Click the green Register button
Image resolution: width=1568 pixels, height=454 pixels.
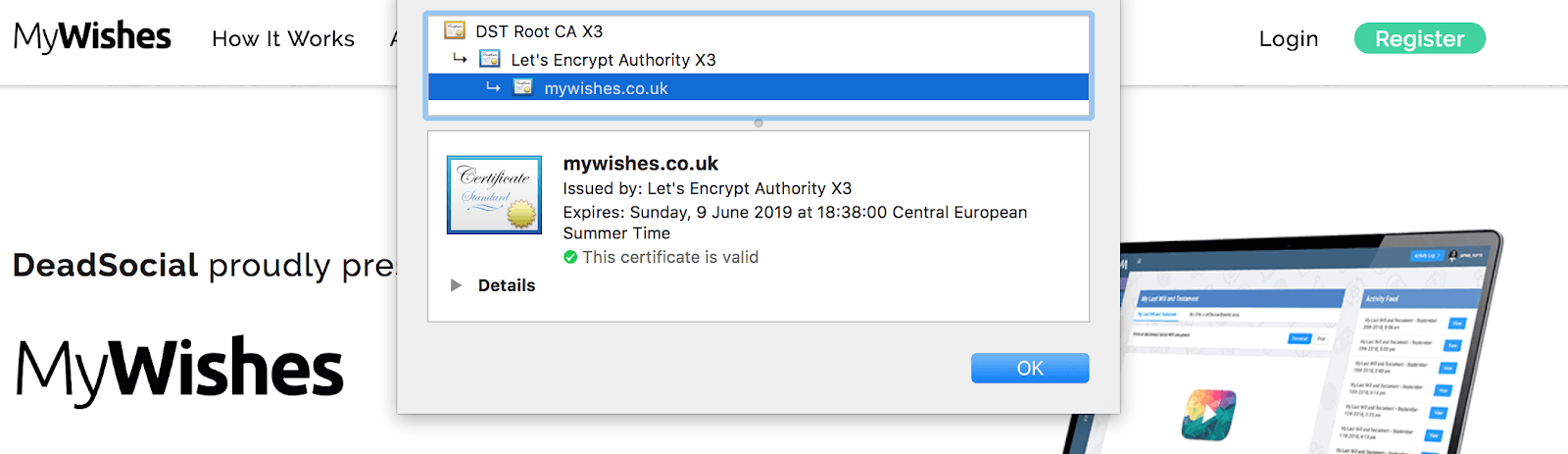1420,38
